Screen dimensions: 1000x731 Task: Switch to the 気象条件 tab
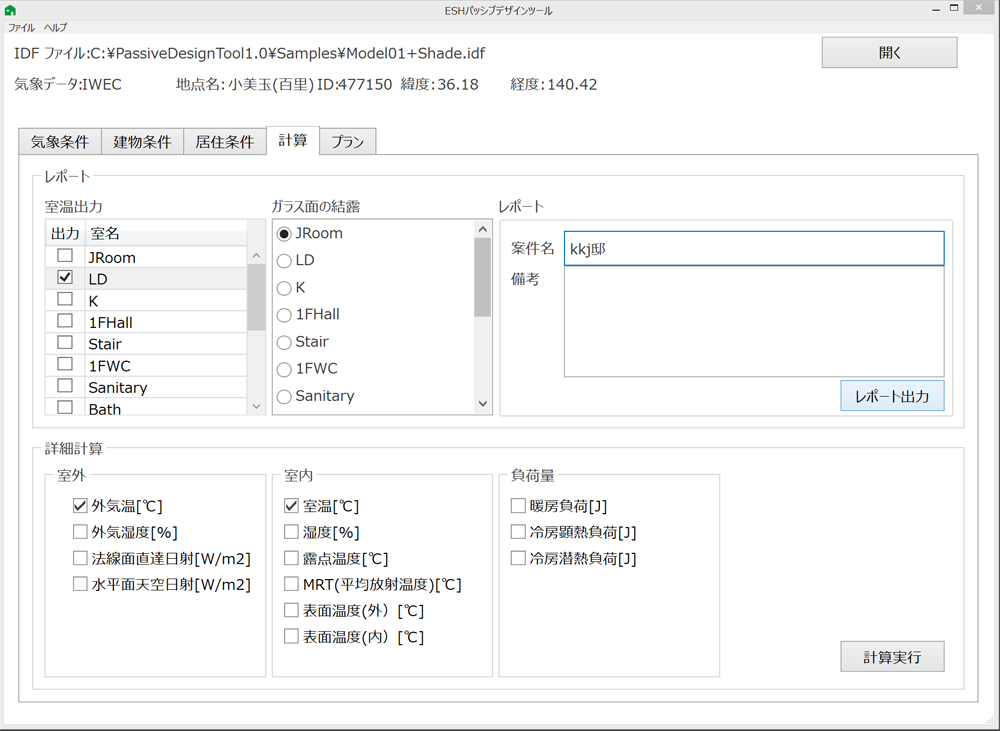(x=59, y=142)
